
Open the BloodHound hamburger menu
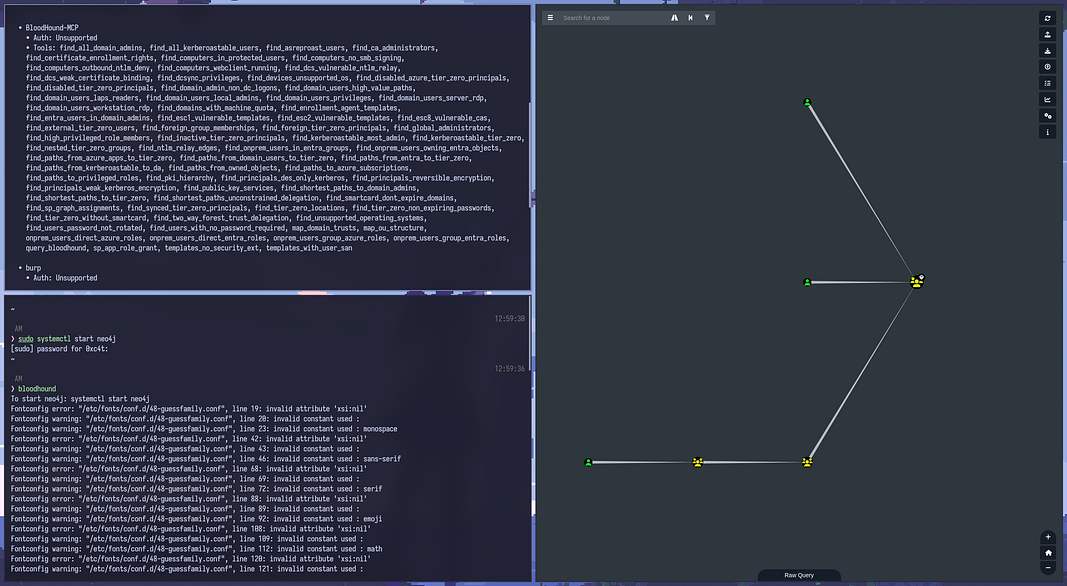click(550, 18)
